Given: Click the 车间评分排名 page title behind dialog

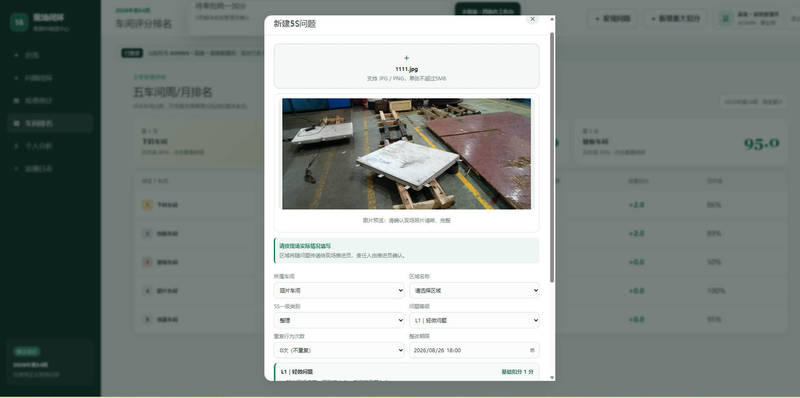Looking at the screenshot, I should click(x=144, y=23).
